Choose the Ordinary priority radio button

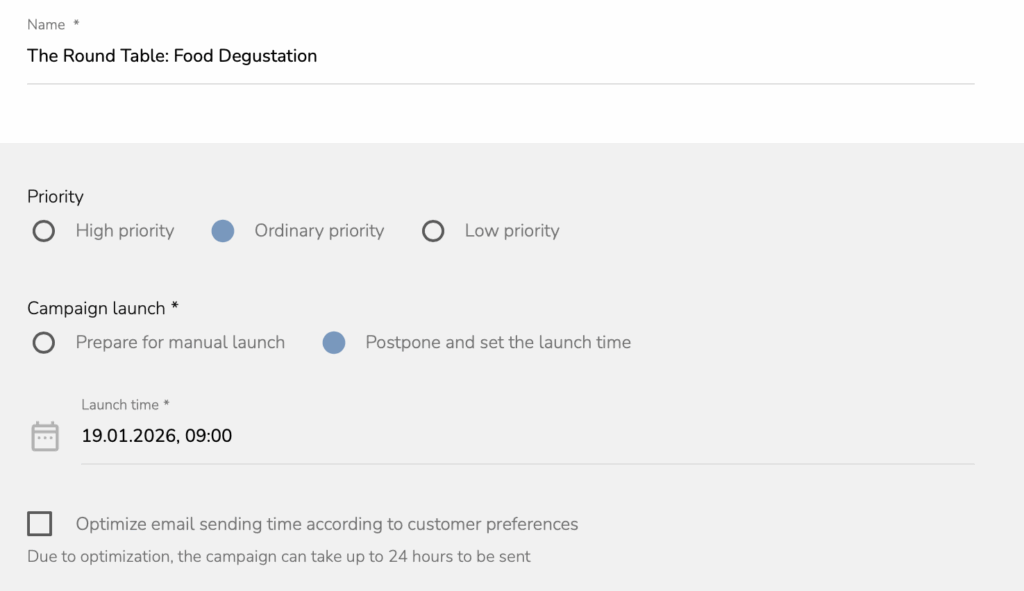coord(223,232)
